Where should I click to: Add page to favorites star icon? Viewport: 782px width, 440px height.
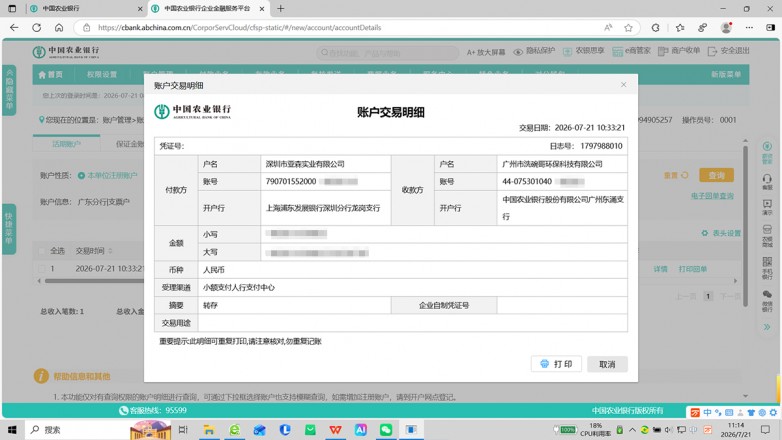628,27
